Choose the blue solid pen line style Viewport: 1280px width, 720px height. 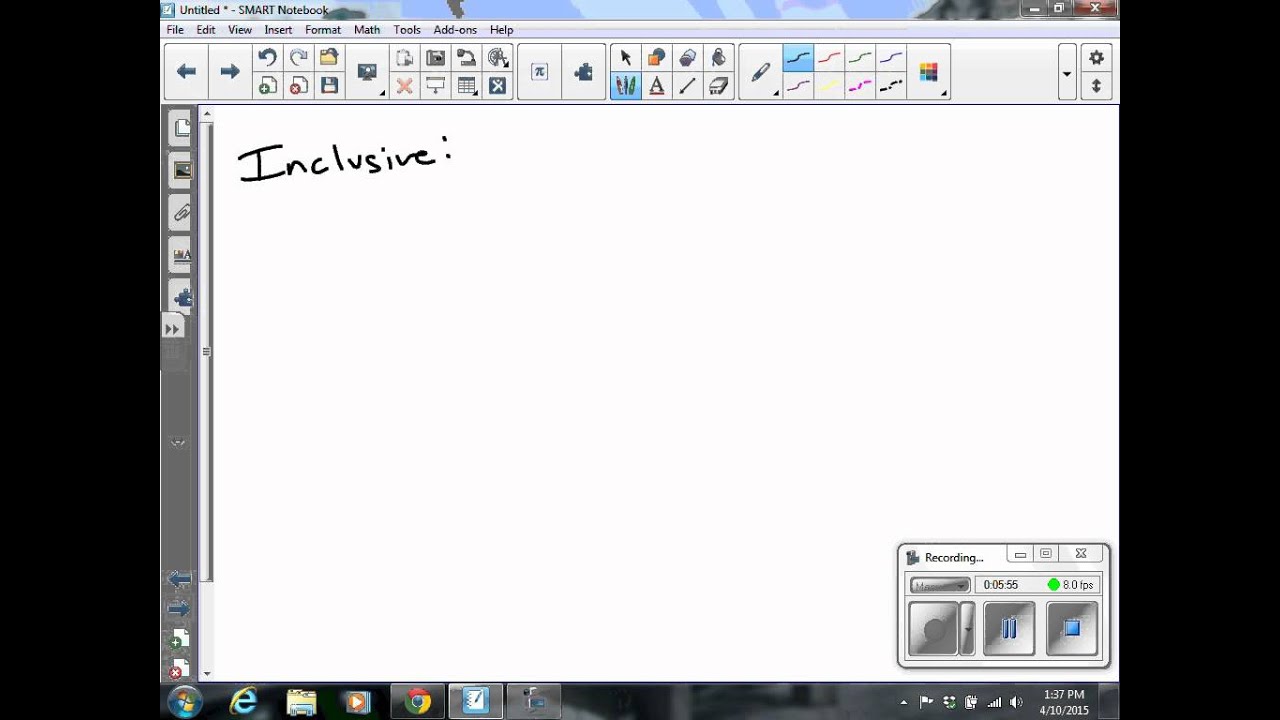point(891,58)
